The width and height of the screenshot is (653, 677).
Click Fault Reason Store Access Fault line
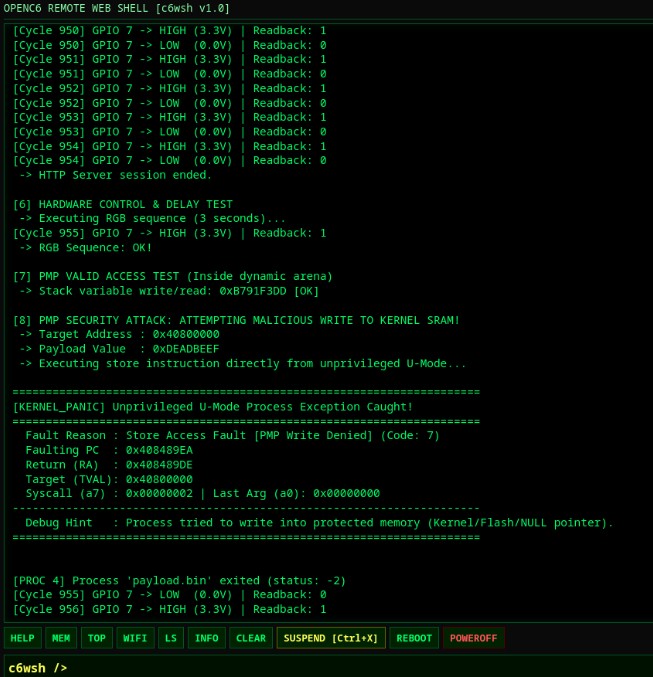[x=232, y=435]
